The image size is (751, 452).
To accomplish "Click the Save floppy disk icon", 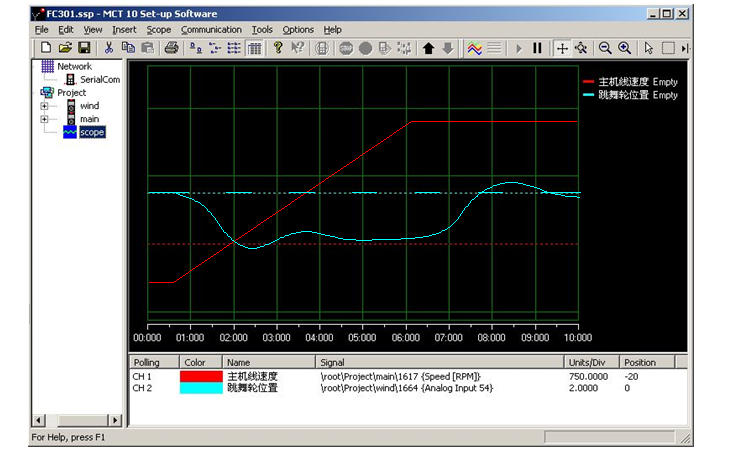I will [x=84, y=48].
